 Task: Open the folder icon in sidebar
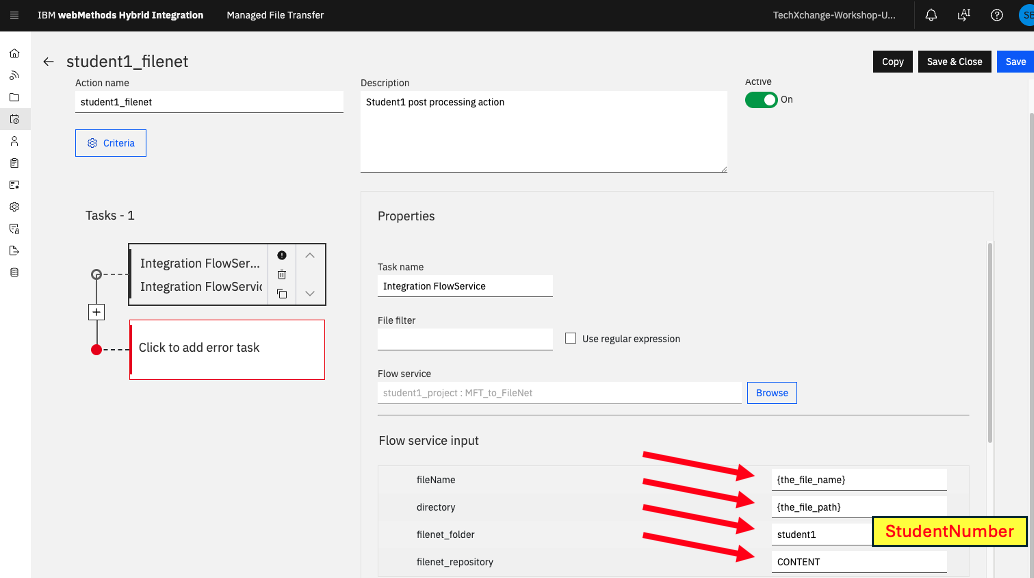[x=15, y=97]
